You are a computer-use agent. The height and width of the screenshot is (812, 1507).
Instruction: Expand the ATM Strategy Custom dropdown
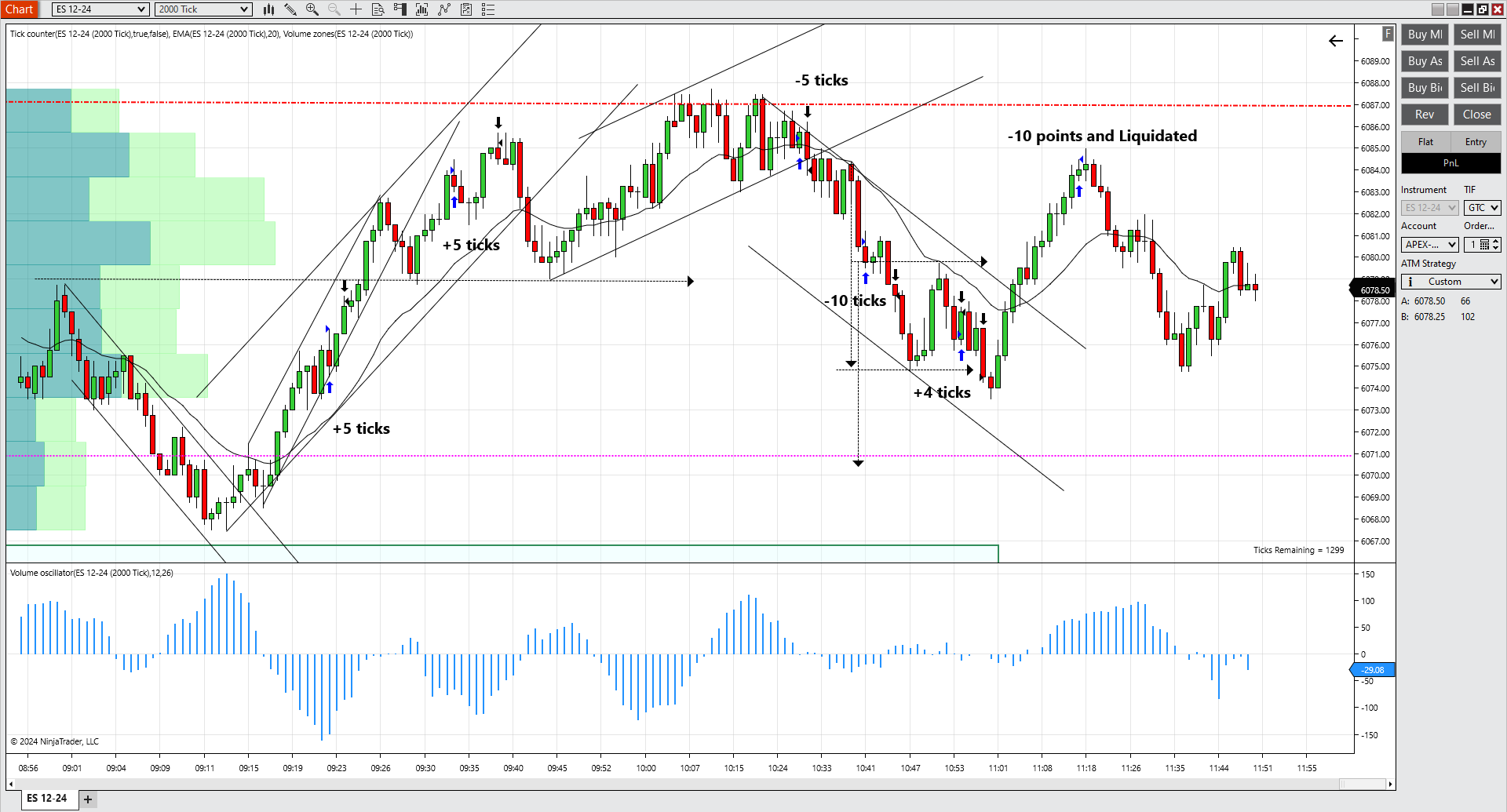[1451, 282]
